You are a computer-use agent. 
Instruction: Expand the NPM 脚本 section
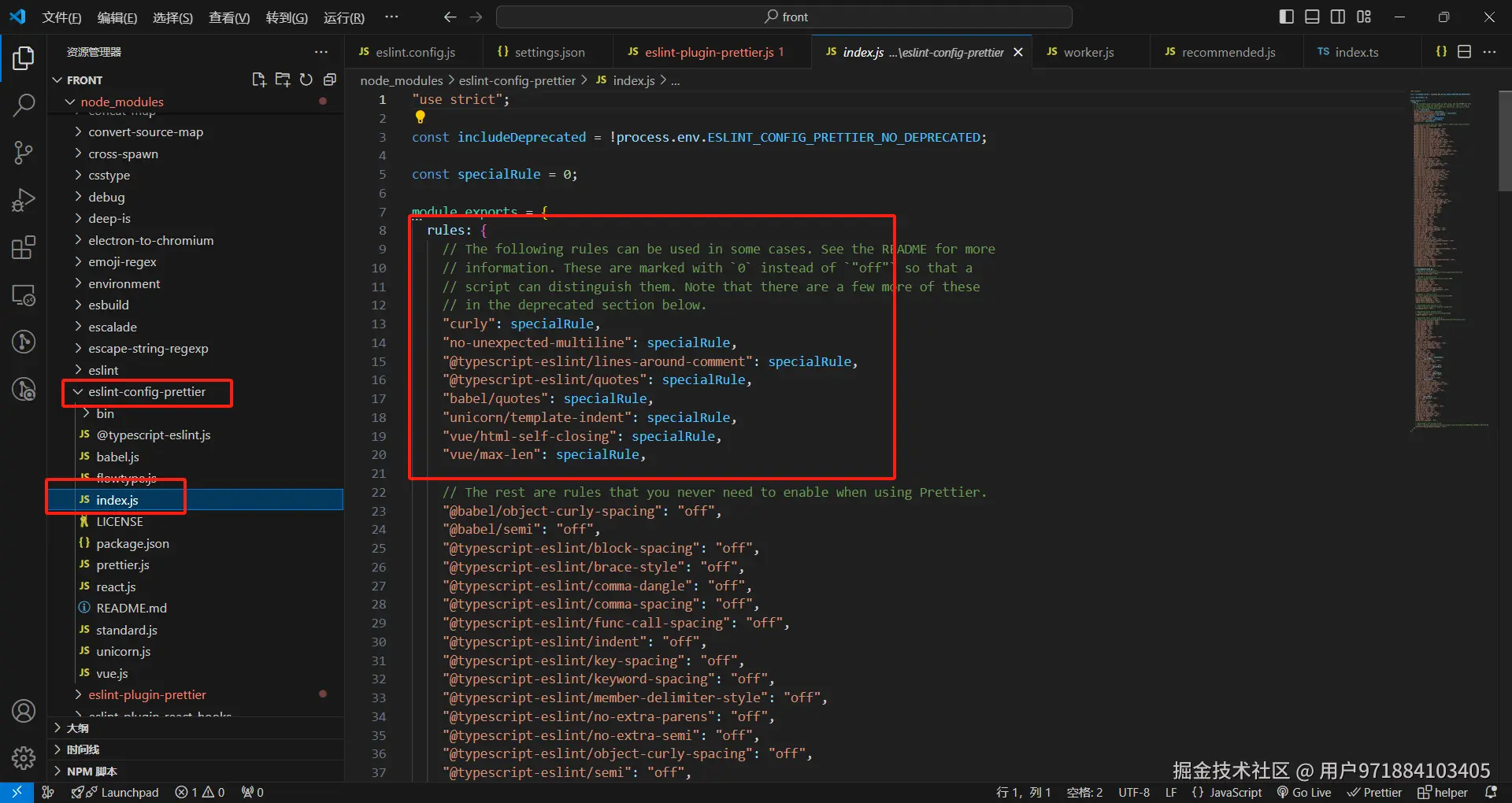(91, 772)
